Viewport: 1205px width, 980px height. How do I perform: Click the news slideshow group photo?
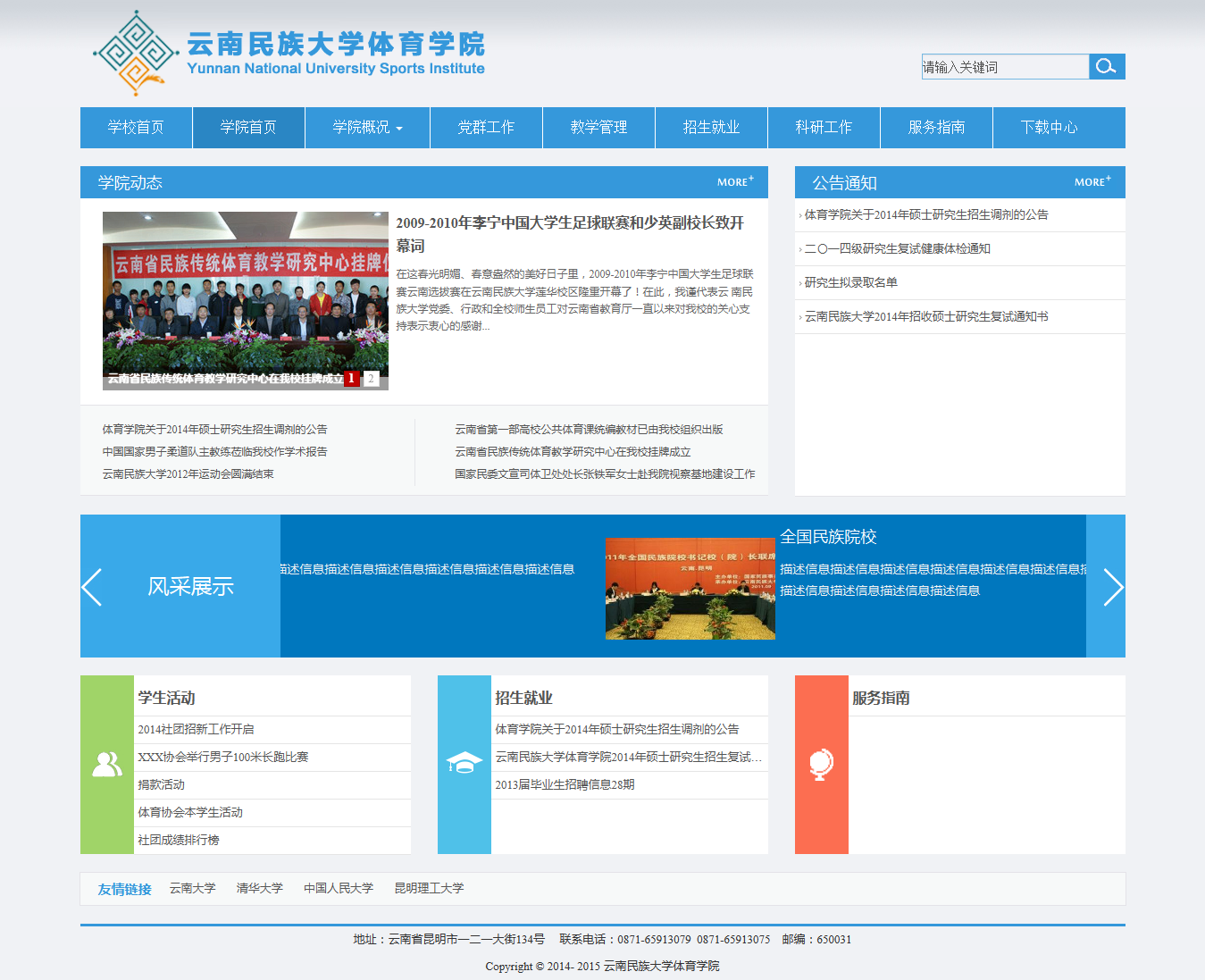click(x=246, y=300)
